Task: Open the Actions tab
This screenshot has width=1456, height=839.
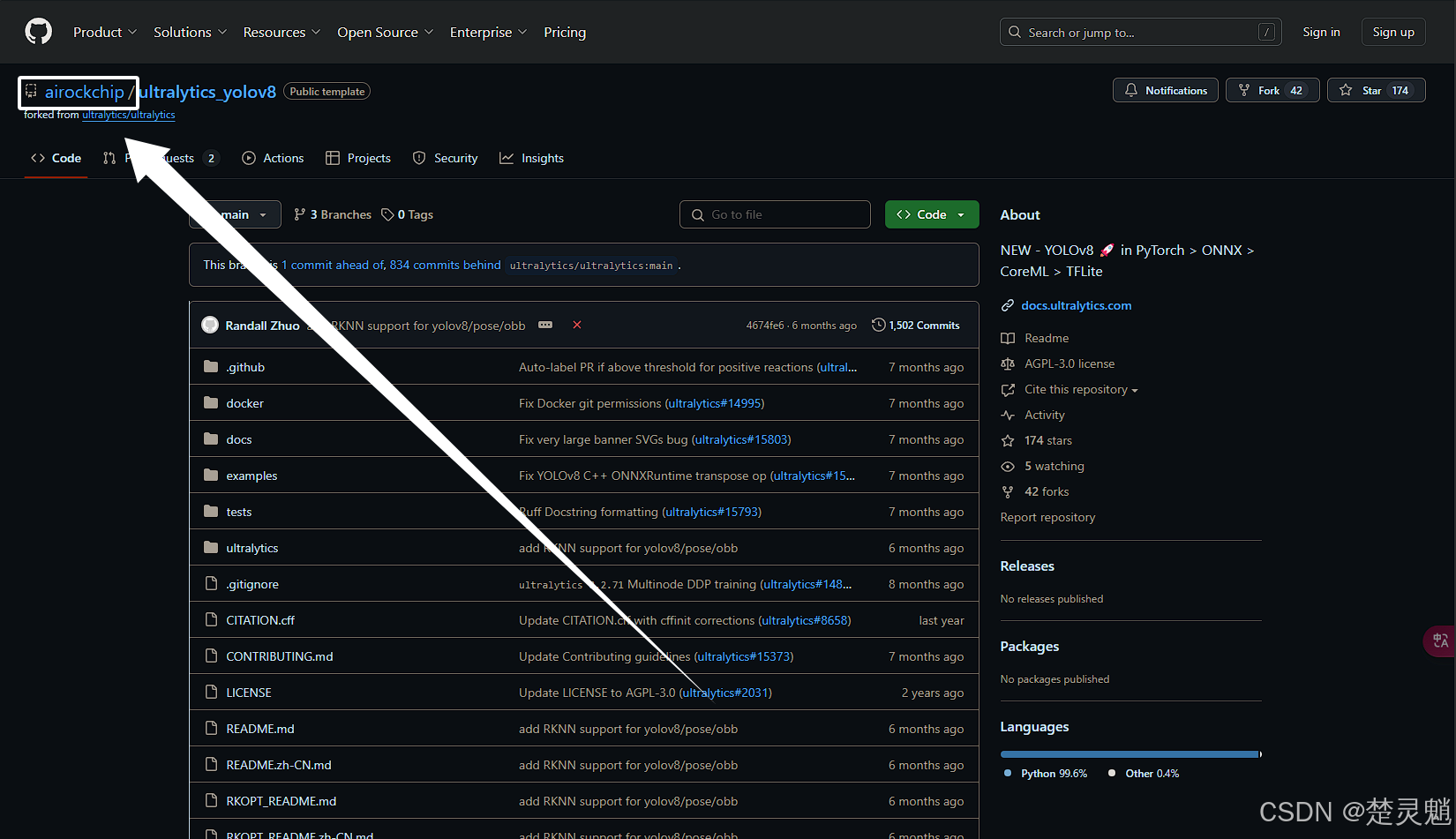Action: [273, 158]
